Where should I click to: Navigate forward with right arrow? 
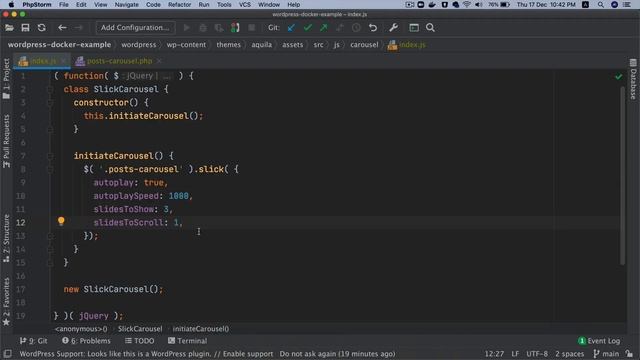point(78,28)
